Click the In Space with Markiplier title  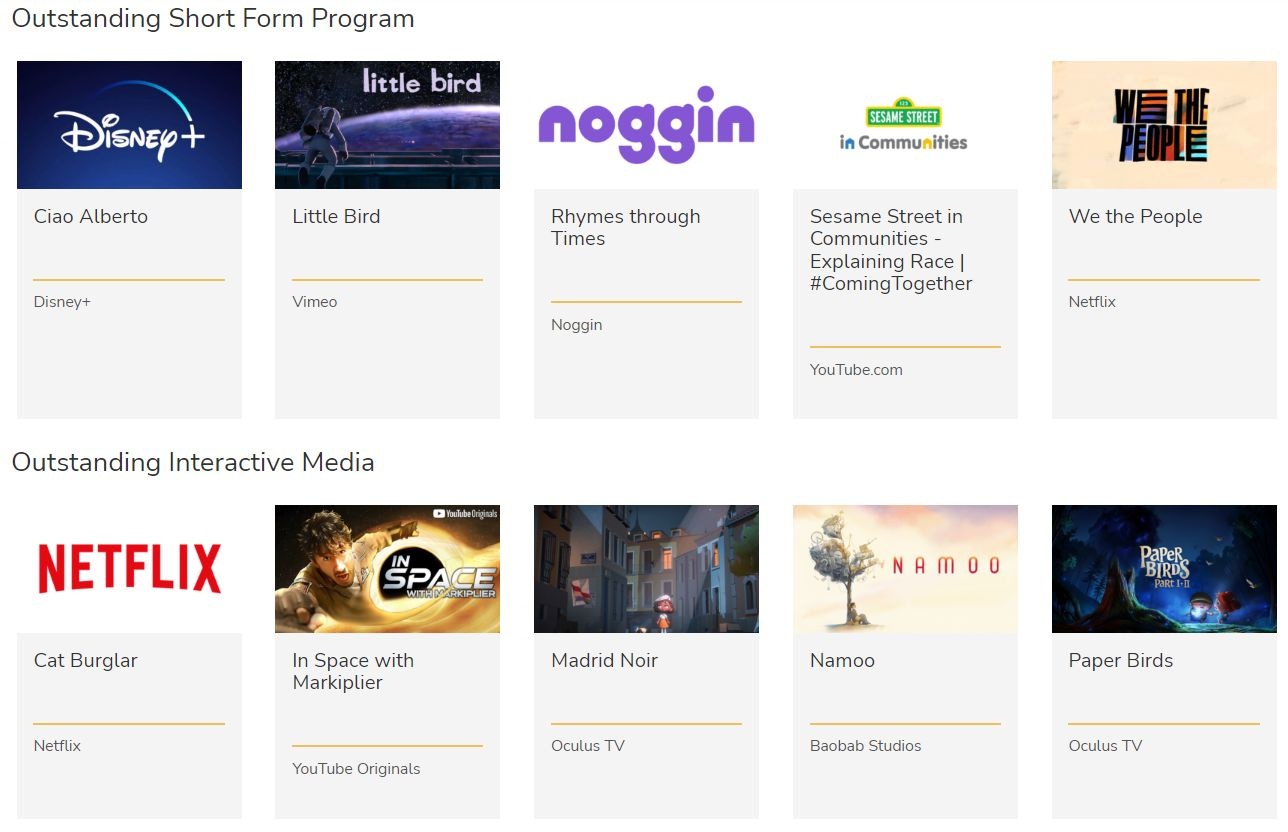click(x=352, y=672)
